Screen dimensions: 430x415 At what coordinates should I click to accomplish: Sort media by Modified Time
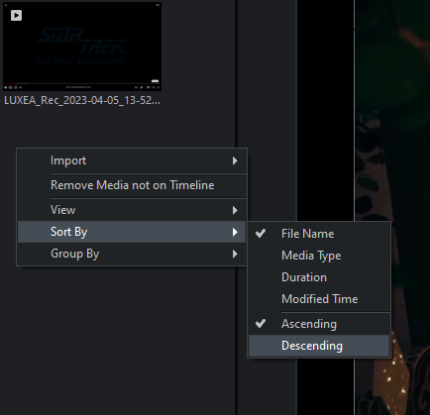pyautogui.click(x=319, y=299)
